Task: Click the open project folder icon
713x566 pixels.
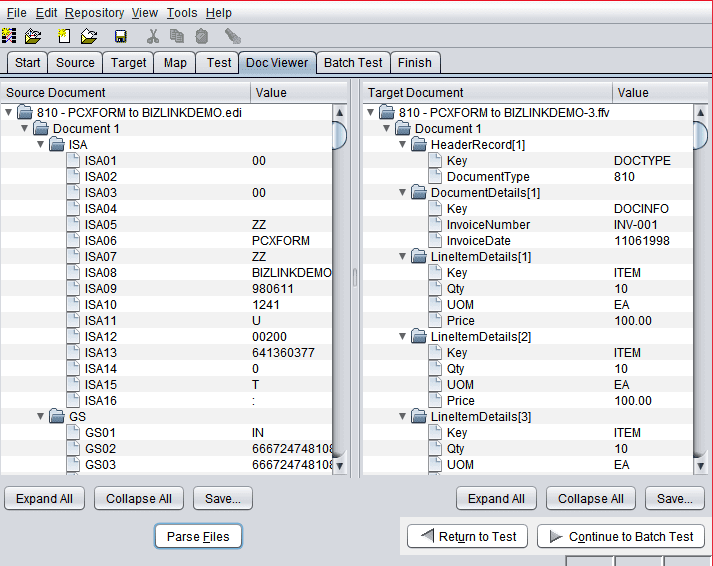Action: [x=34, y=36]
